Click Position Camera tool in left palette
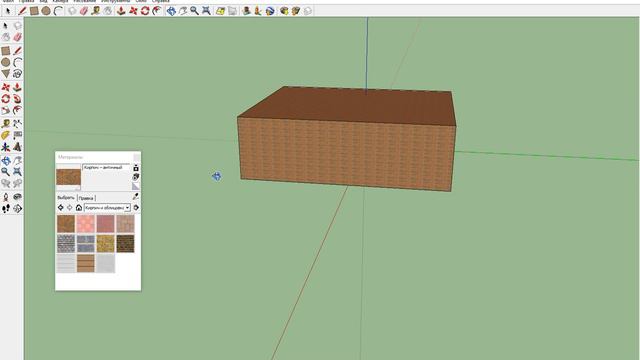The height and width of the screenshot is (360, 640). (x=6, y=197)
